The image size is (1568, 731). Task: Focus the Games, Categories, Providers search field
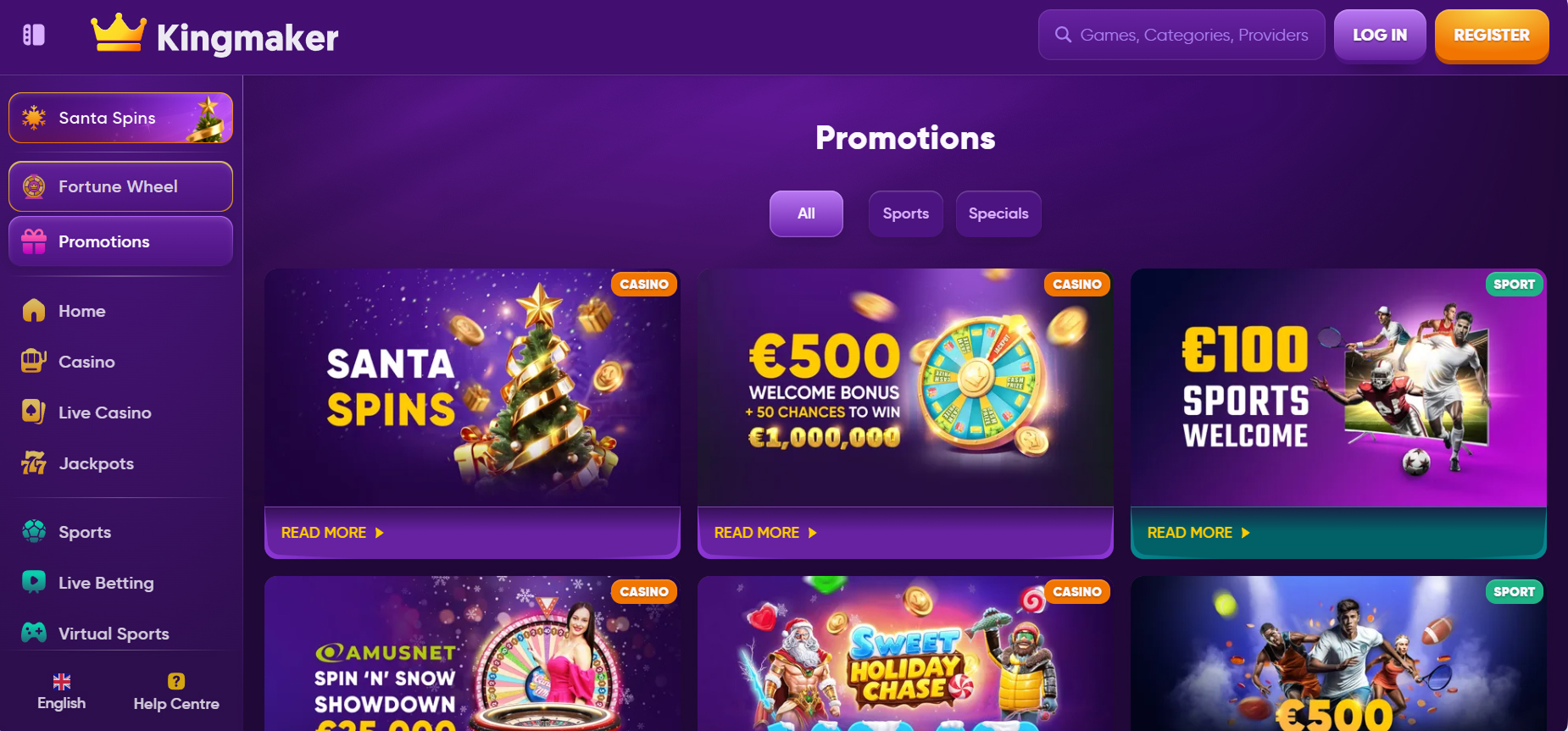coord(1182,35)
